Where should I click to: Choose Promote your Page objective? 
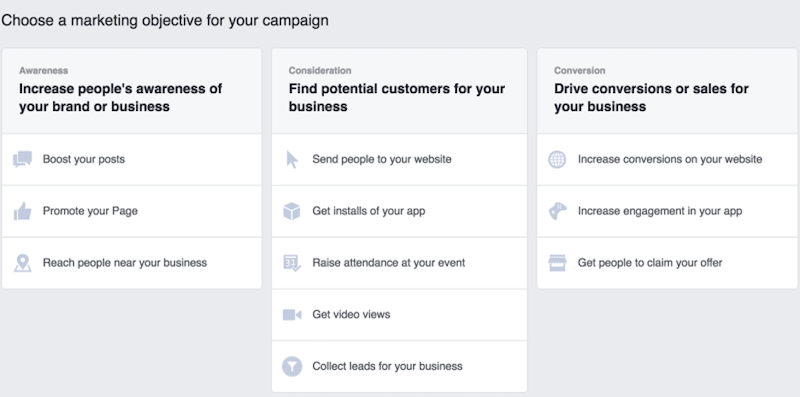[x=132, y=211]
